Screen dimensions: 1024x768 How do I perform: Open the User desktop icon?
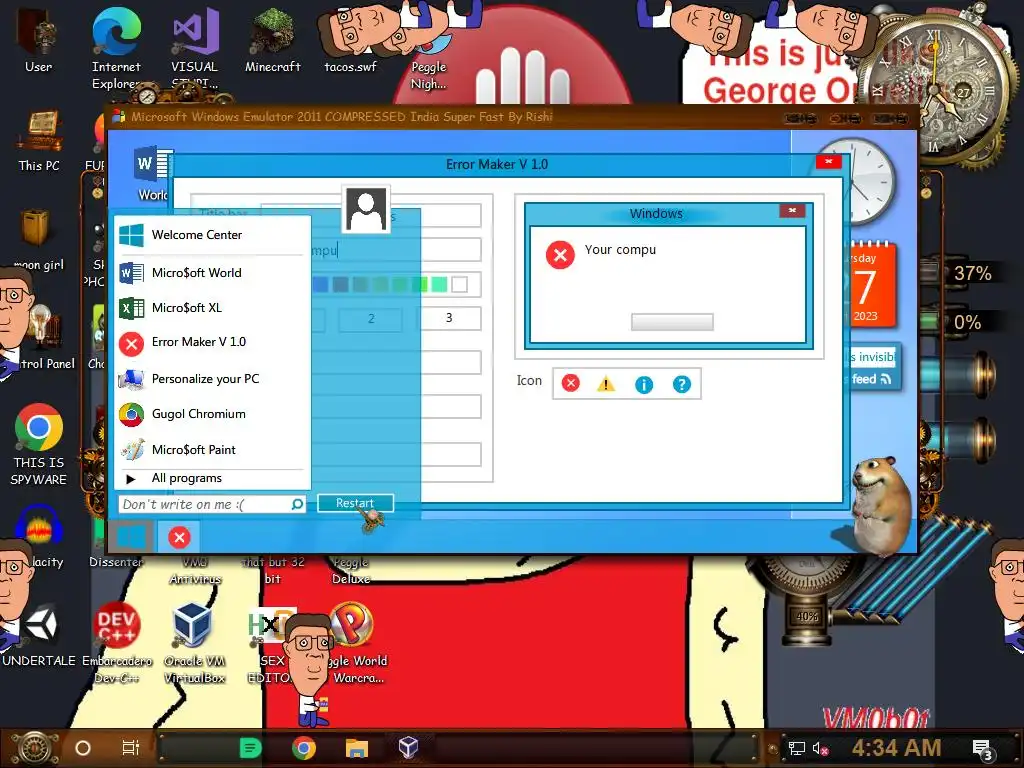coord(39,40)
